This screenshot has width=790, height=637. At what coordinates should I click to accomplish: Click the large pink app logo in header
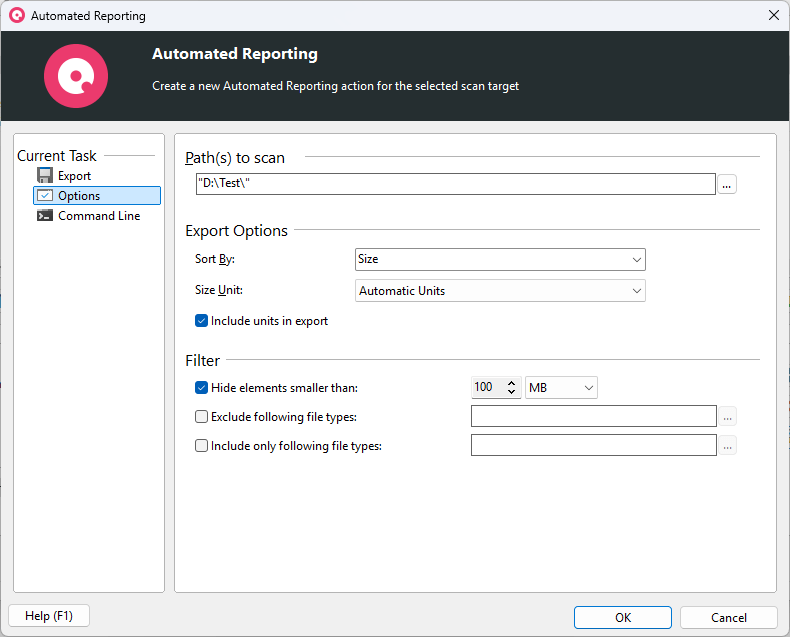point(75,76)
